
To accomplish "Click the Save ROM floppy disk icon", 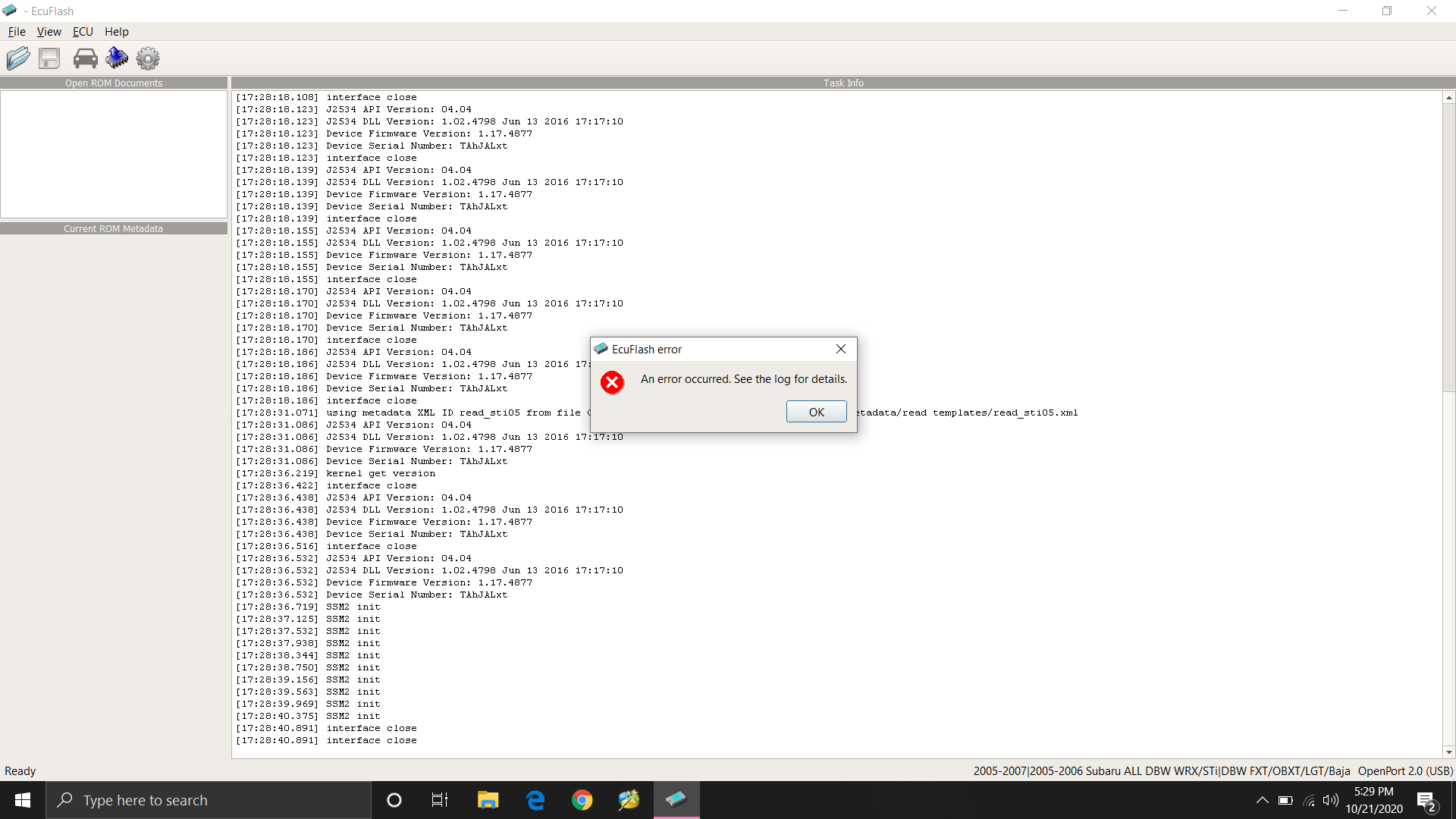I will click(x=49, y=58).
